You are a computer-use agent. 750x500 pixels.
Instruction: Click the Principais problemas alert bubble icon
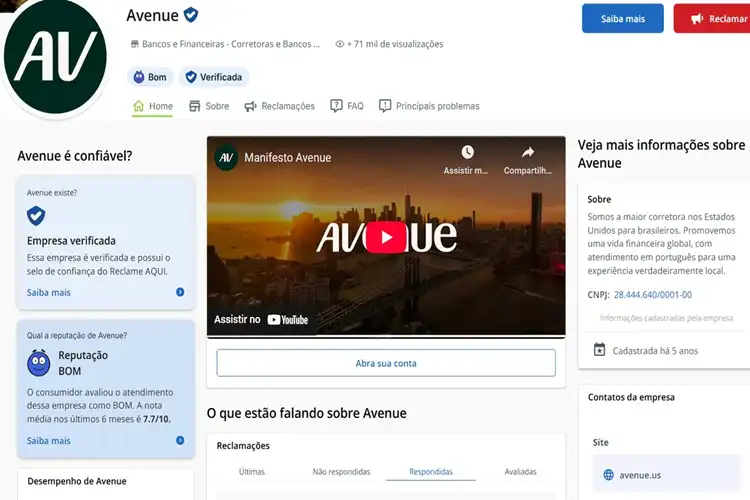coord(385,106)
